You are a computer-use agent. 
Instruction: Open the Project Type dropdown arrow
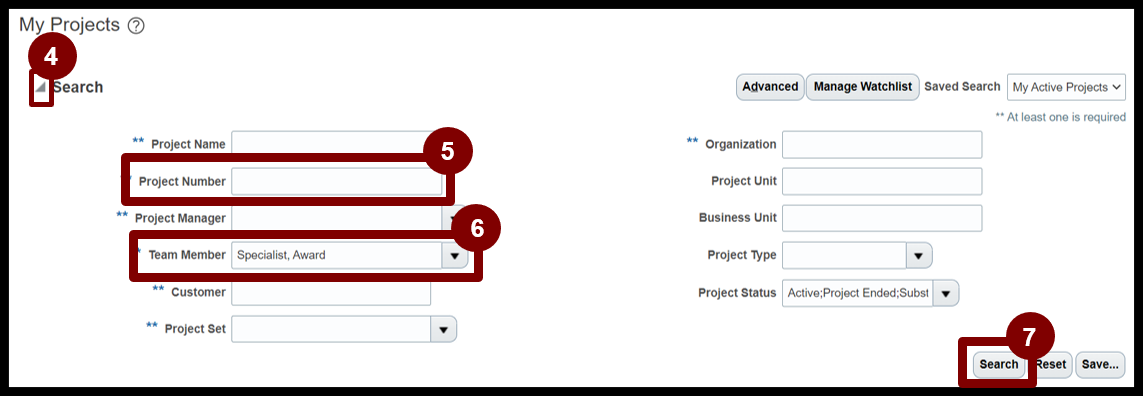coord(918,255)
